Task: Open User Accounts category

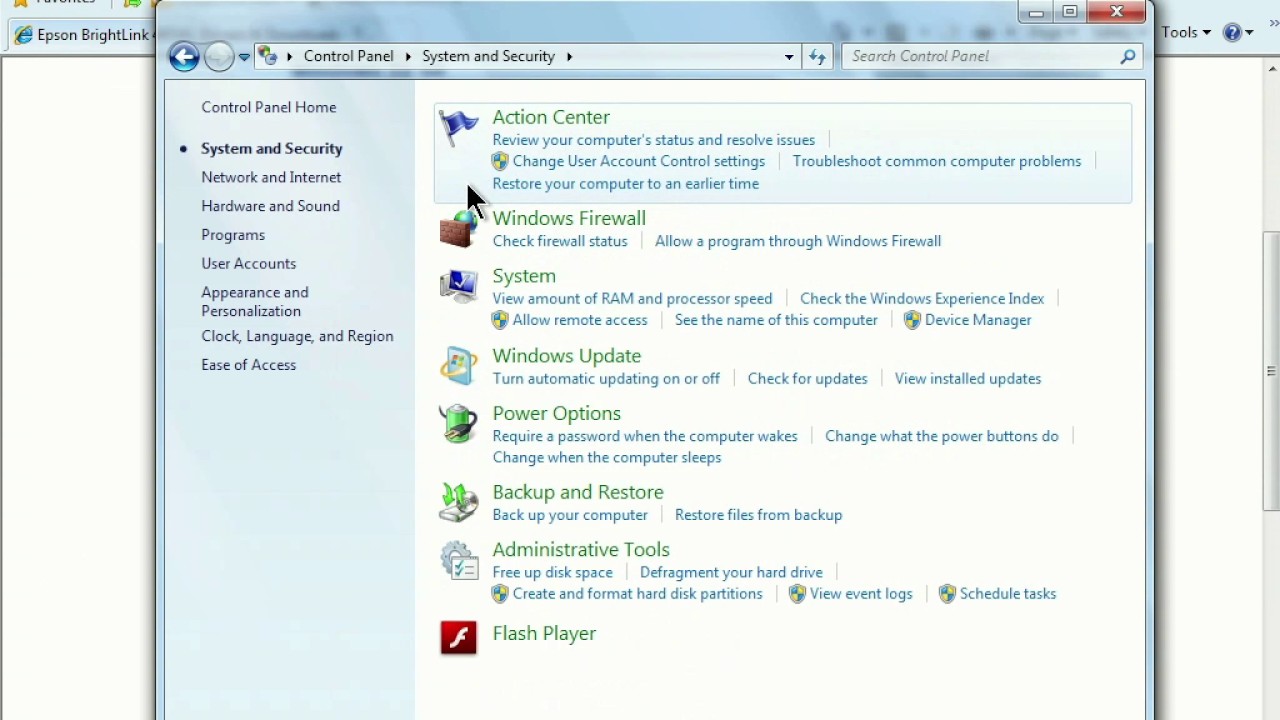Action: (x=249, y=264)
